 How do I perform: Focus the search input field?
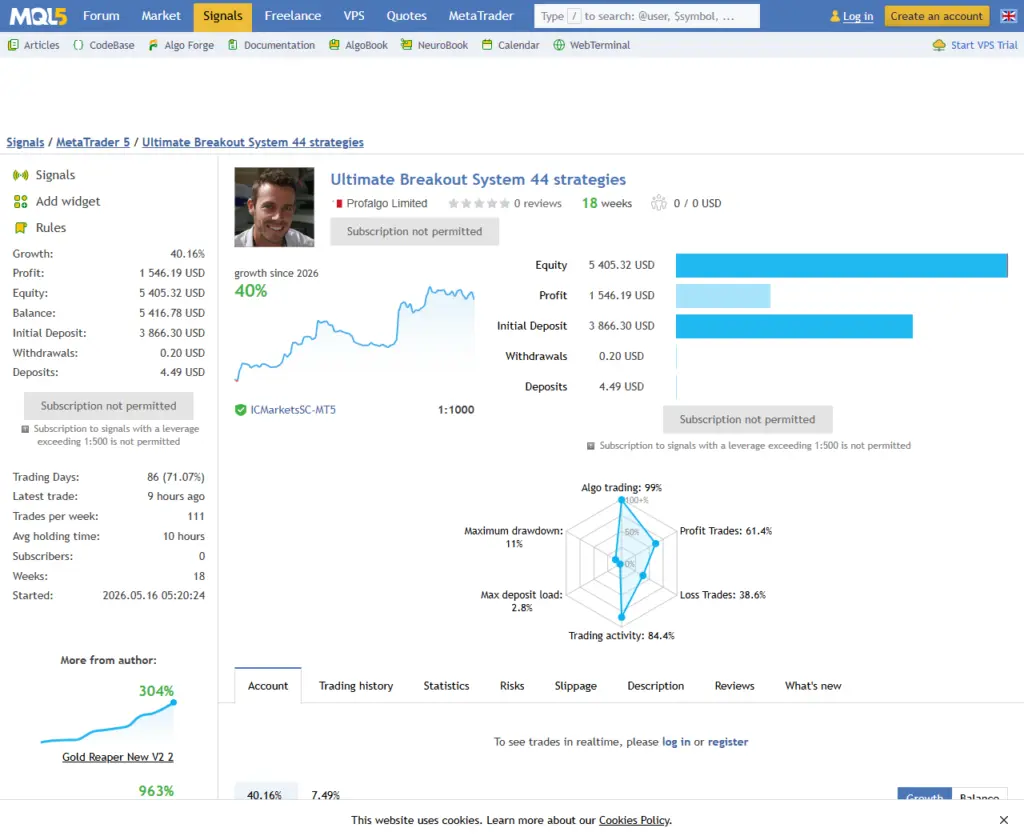pyautogui.click(x=647, y=16)
